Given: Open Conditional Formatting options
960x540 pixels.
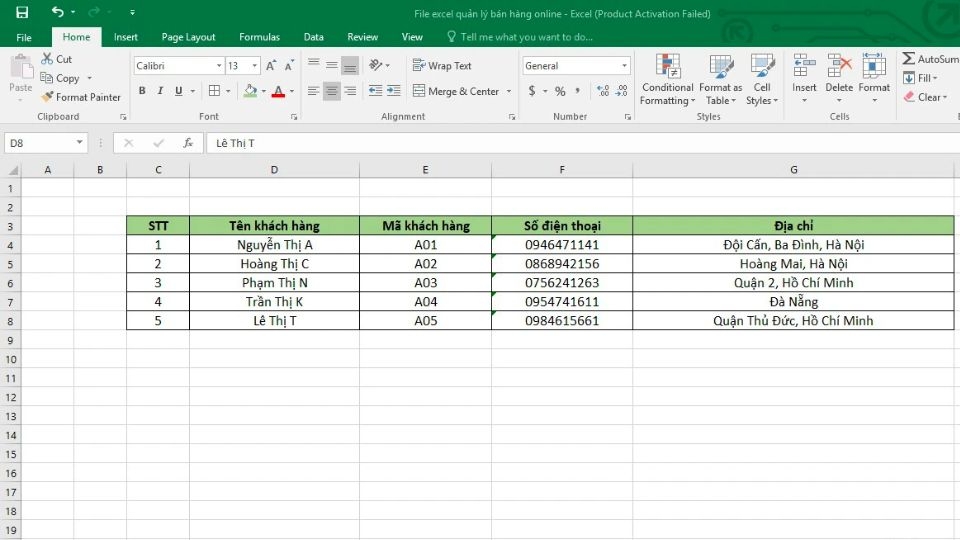Looking at the screenshot, I should [668, 79].
